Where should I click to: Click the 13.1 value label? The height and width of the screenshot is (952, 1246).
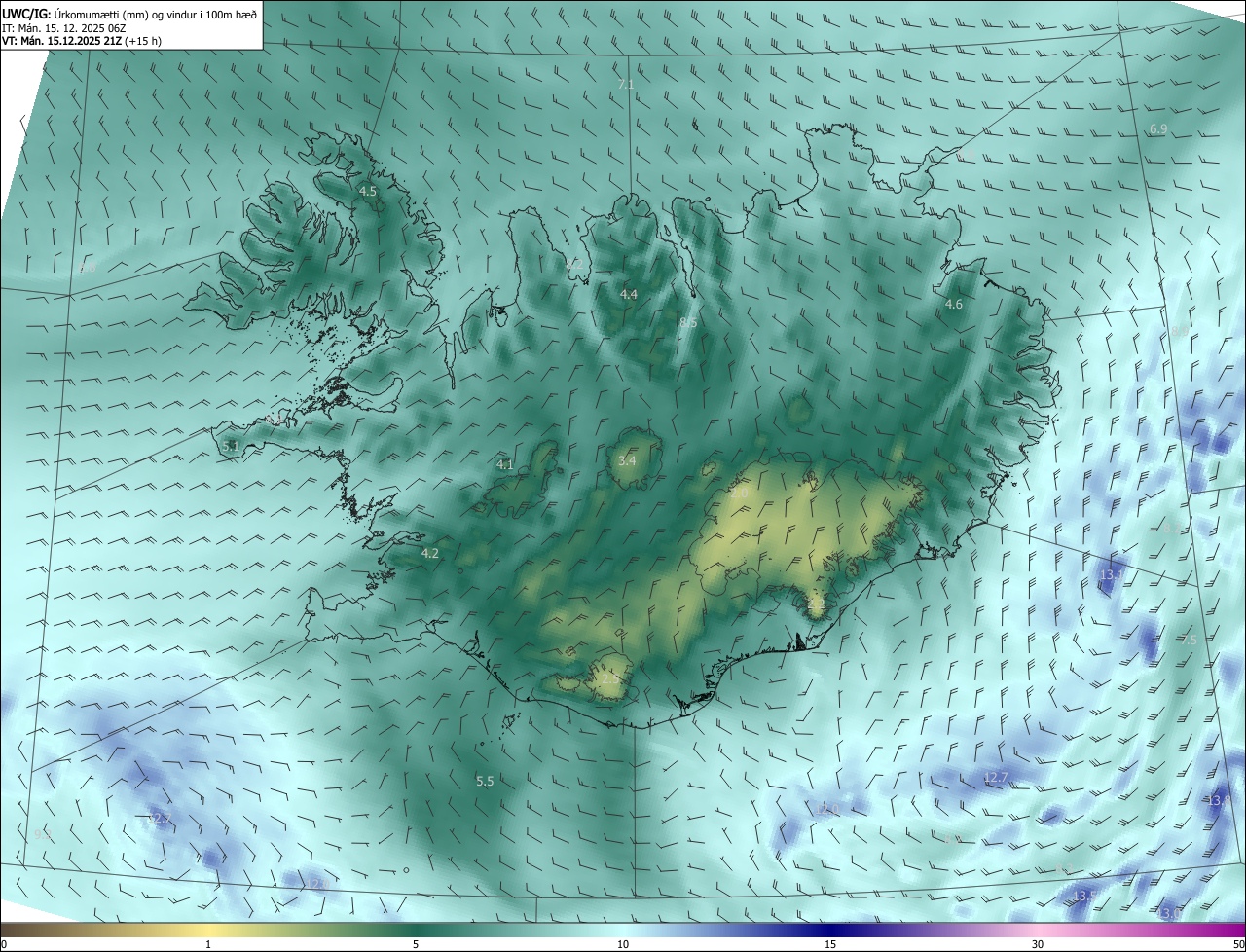[1111, 575]
